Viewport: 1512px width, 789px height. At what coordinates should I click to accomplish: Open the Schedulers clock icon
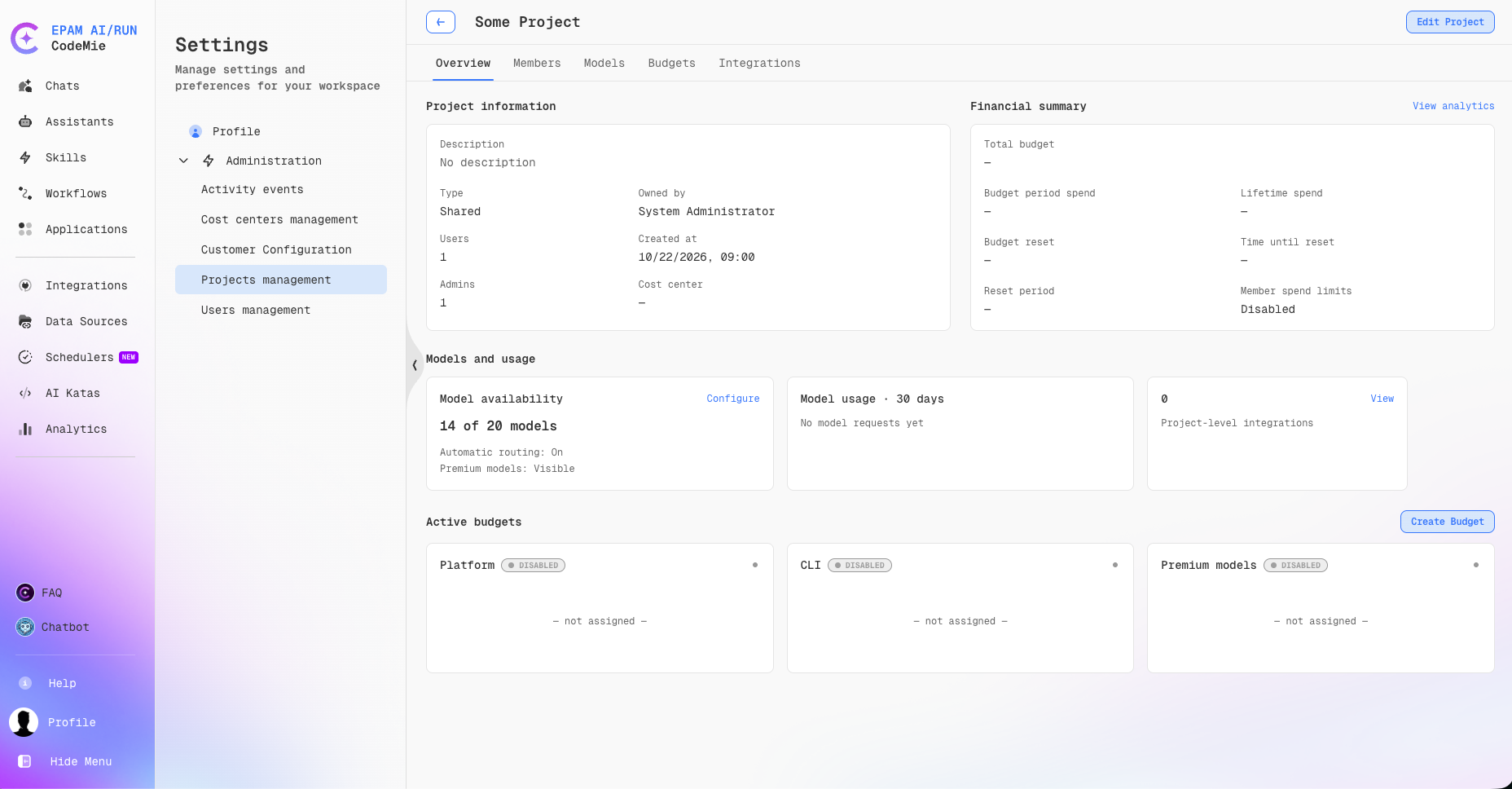click(x=25, y=357)
